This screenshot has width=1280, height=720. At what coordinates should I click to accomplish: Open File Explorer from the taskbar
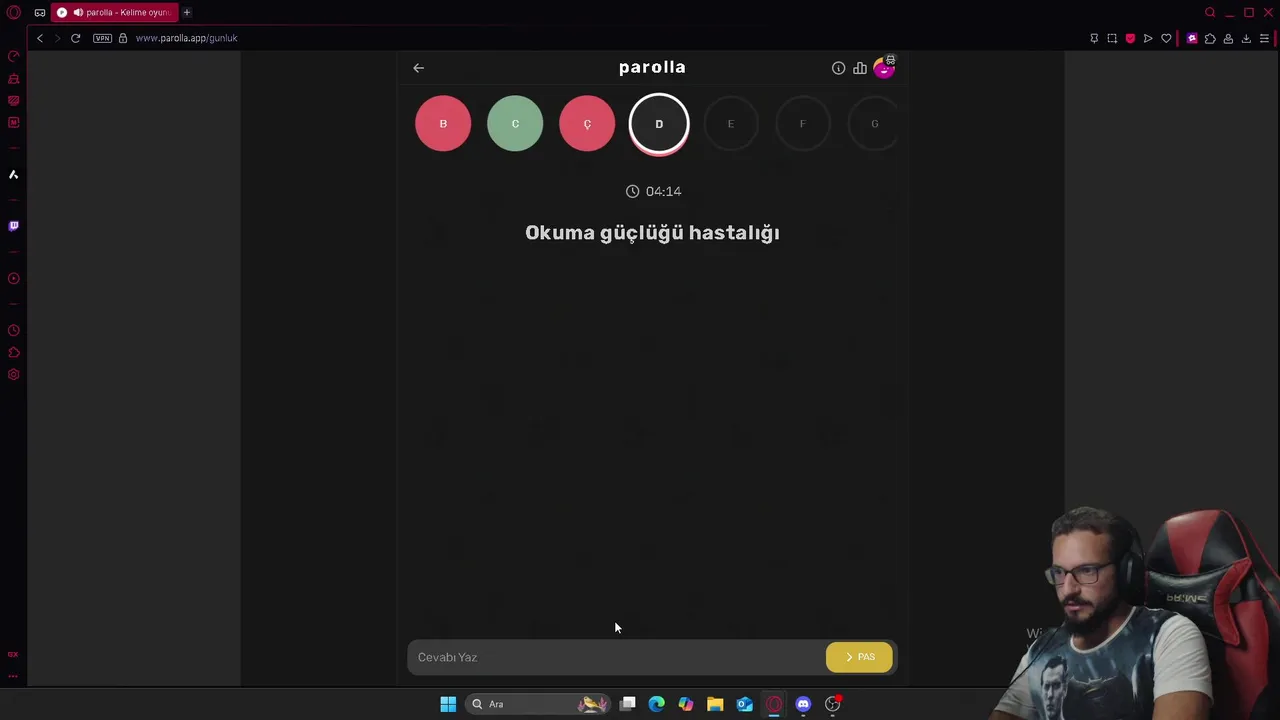click(715, 704)
